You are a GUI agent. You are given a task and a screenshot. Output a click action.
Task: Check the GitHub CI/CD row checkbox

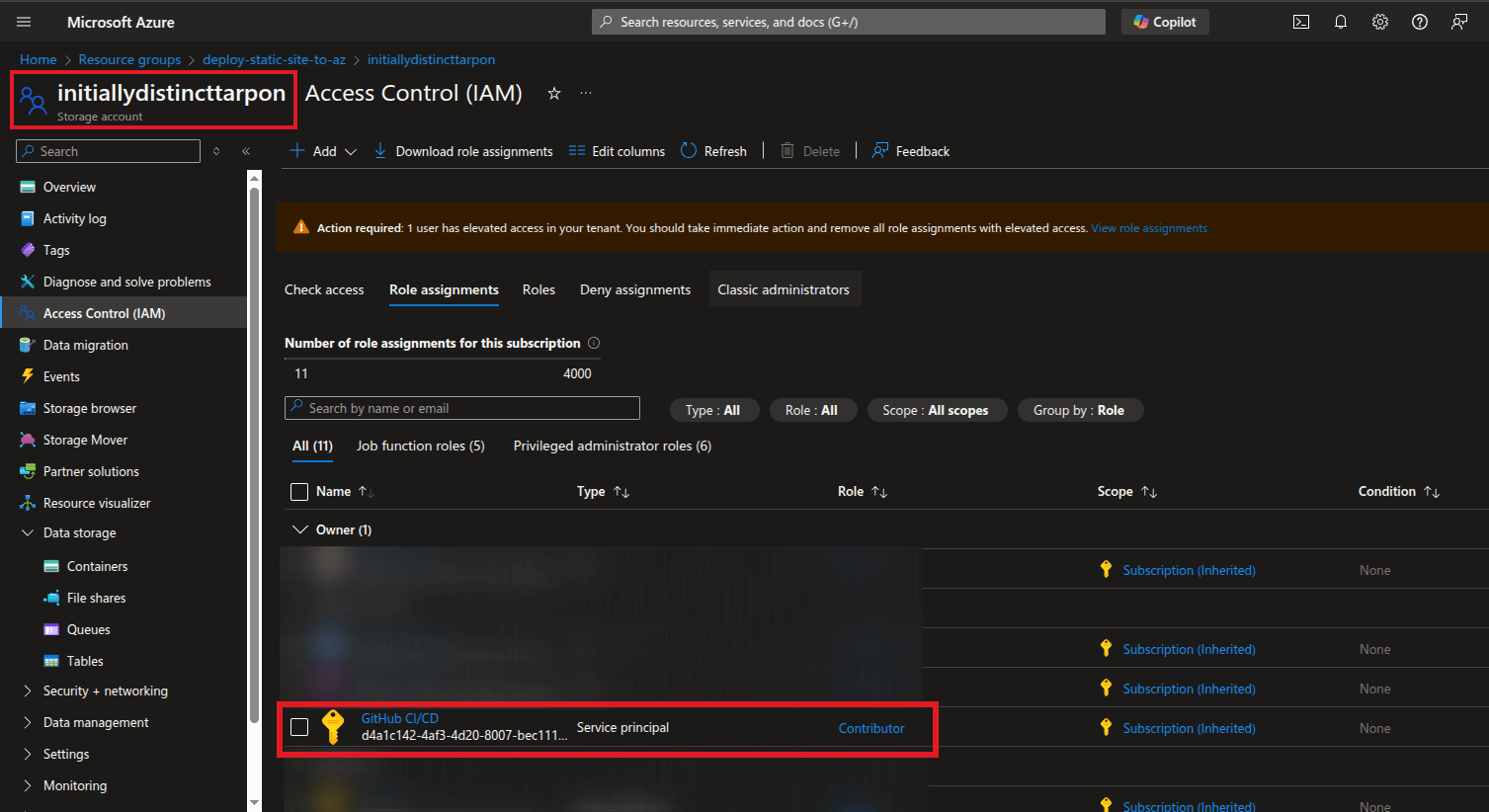[299, 728]
